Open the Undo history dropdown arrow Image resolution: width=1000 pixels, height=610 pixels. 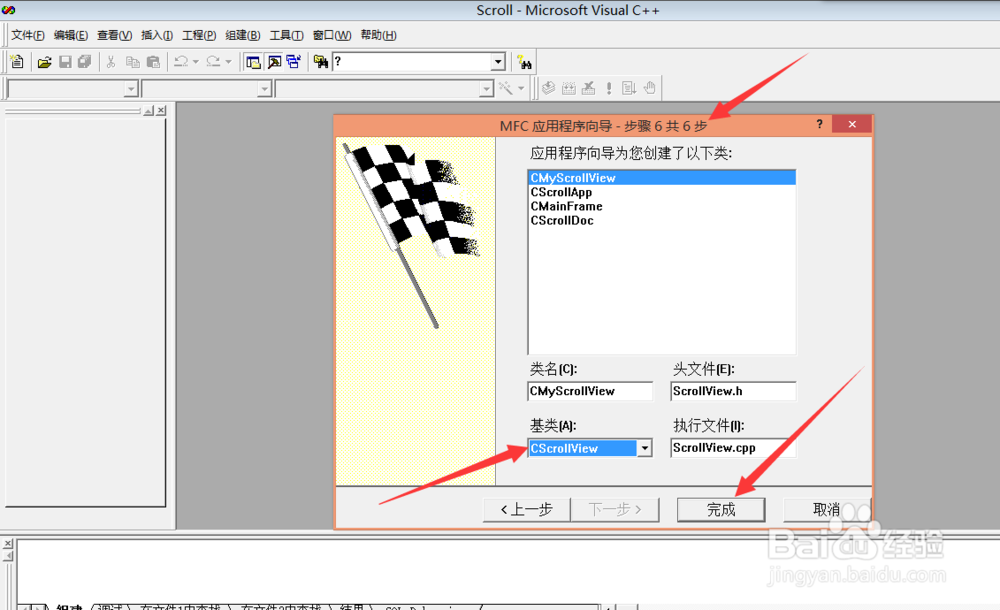point(196,62)
